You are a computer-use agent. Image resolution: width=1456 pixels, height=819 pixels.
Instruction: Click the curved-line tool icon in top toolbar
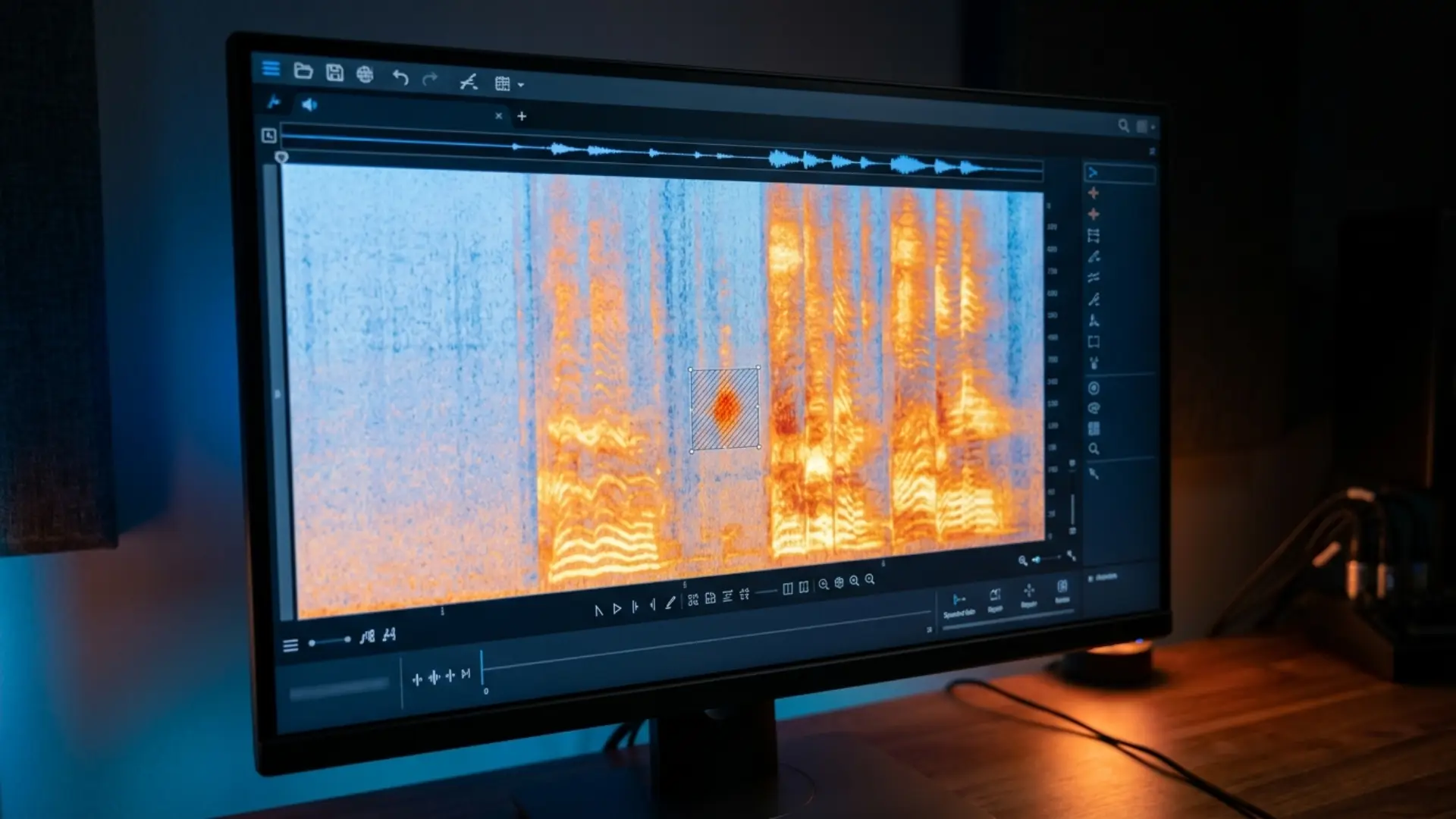click(x=469, y=82)
